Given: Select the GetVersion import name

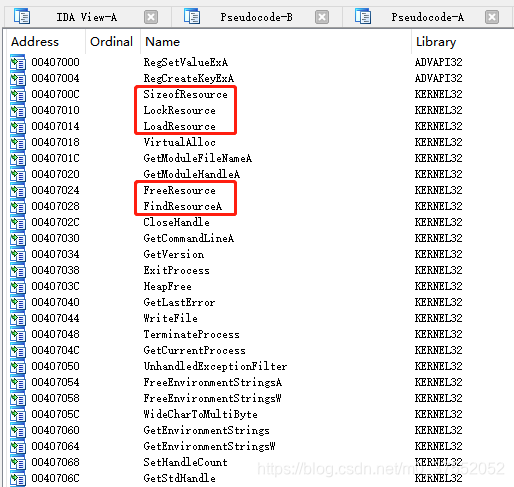Looking at the screenshot, I should pos(174,254).
